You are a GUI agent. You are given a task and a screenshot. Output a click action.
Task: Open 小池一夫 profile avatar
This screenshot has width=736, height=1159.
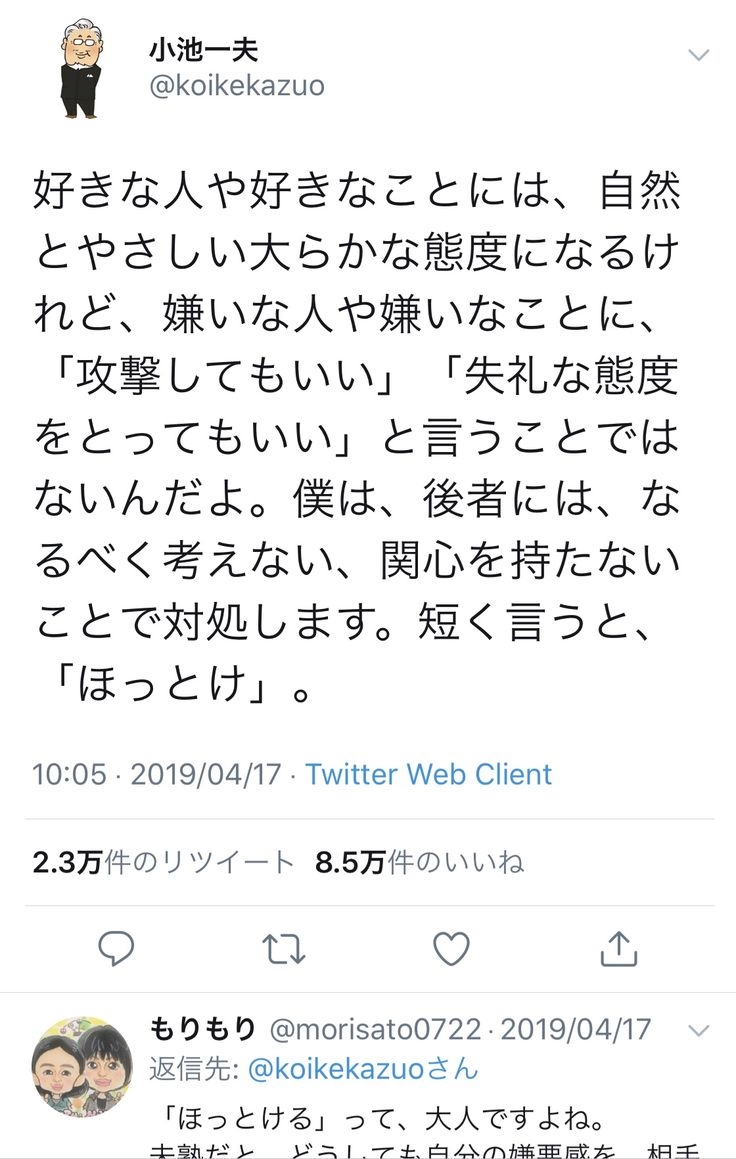tap(83, 70)
